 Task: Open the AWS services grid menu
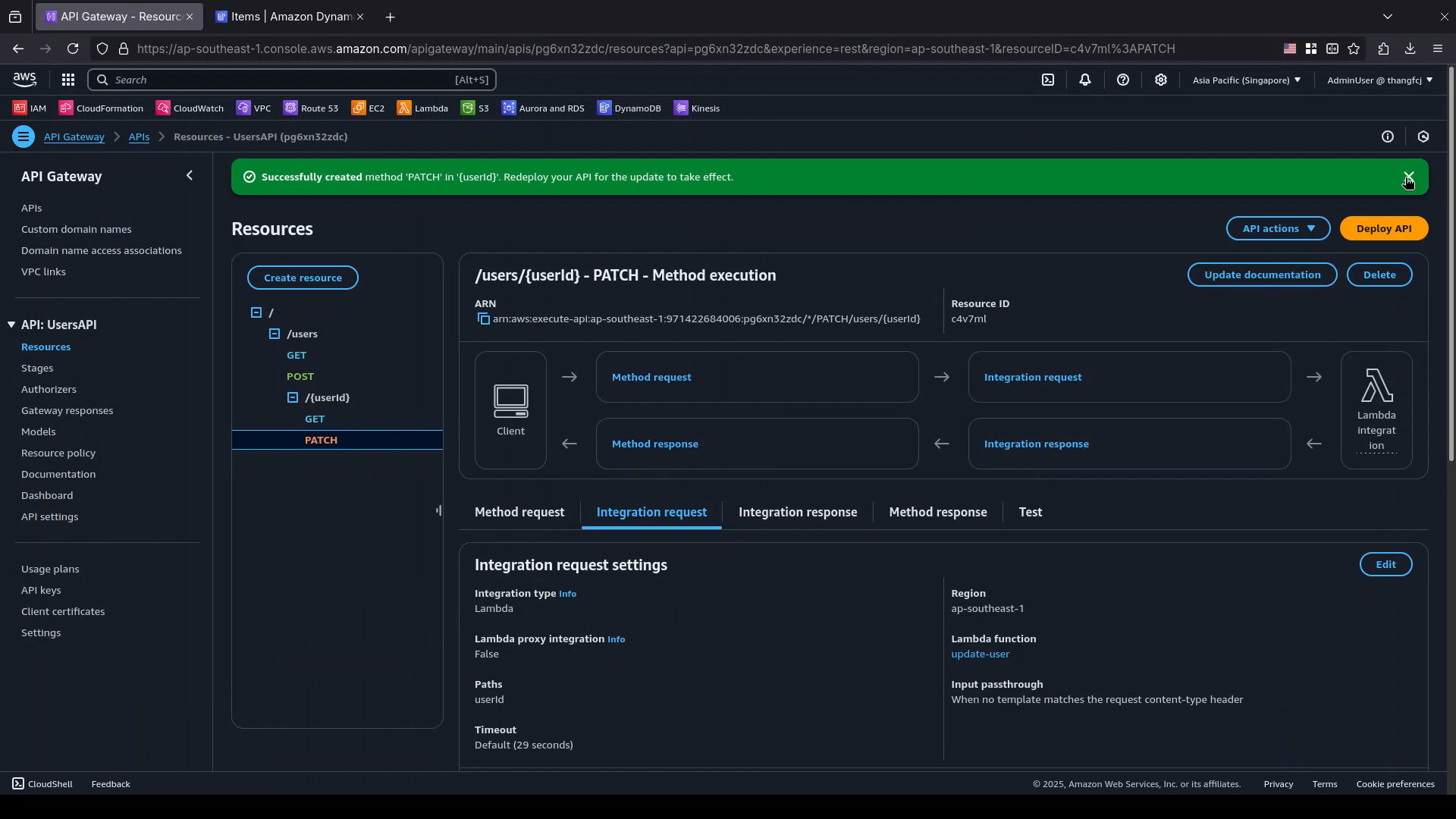click(68, 80)
